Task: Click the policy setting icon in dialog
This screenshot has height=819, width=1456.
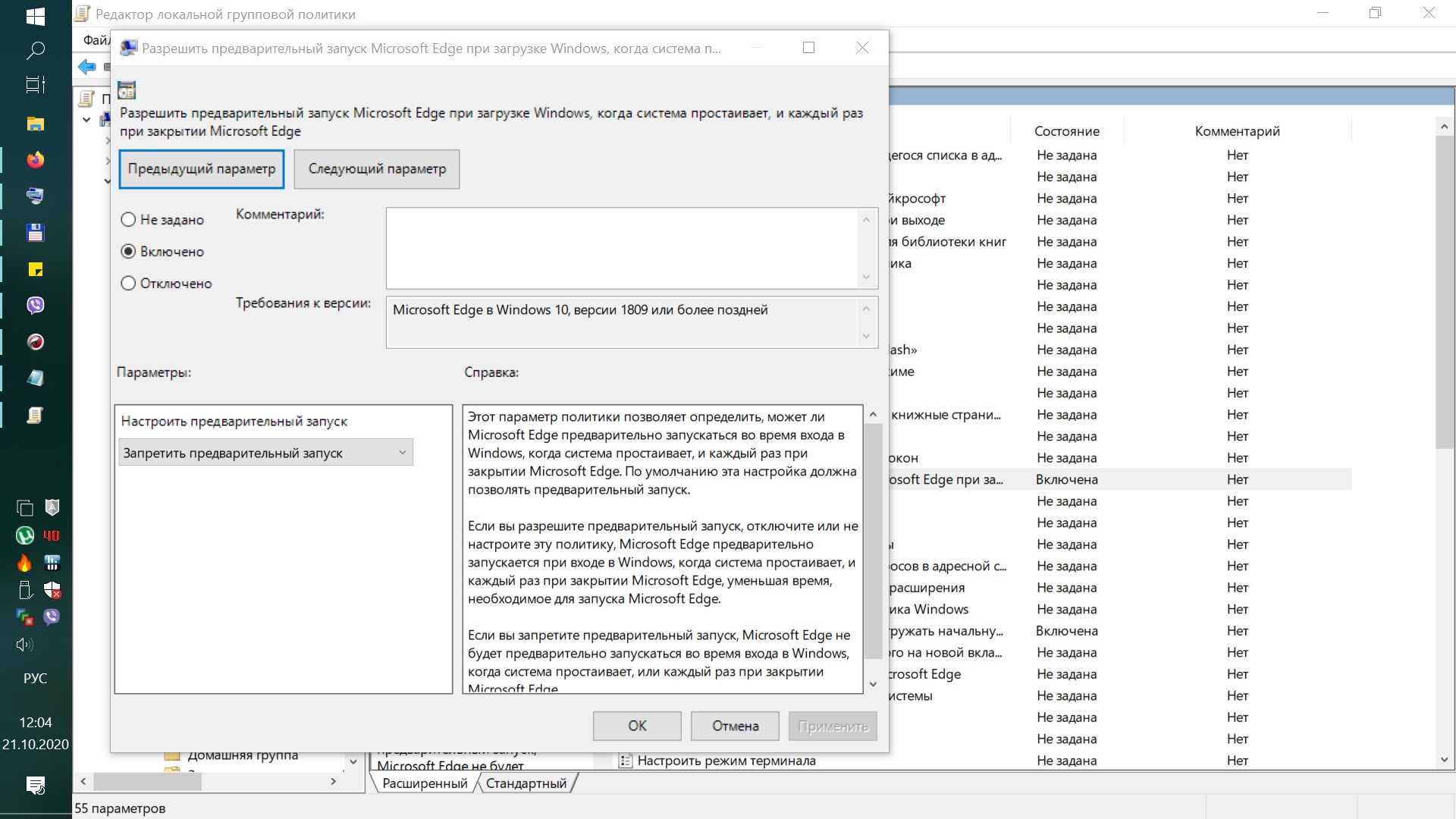Action: 127,90
